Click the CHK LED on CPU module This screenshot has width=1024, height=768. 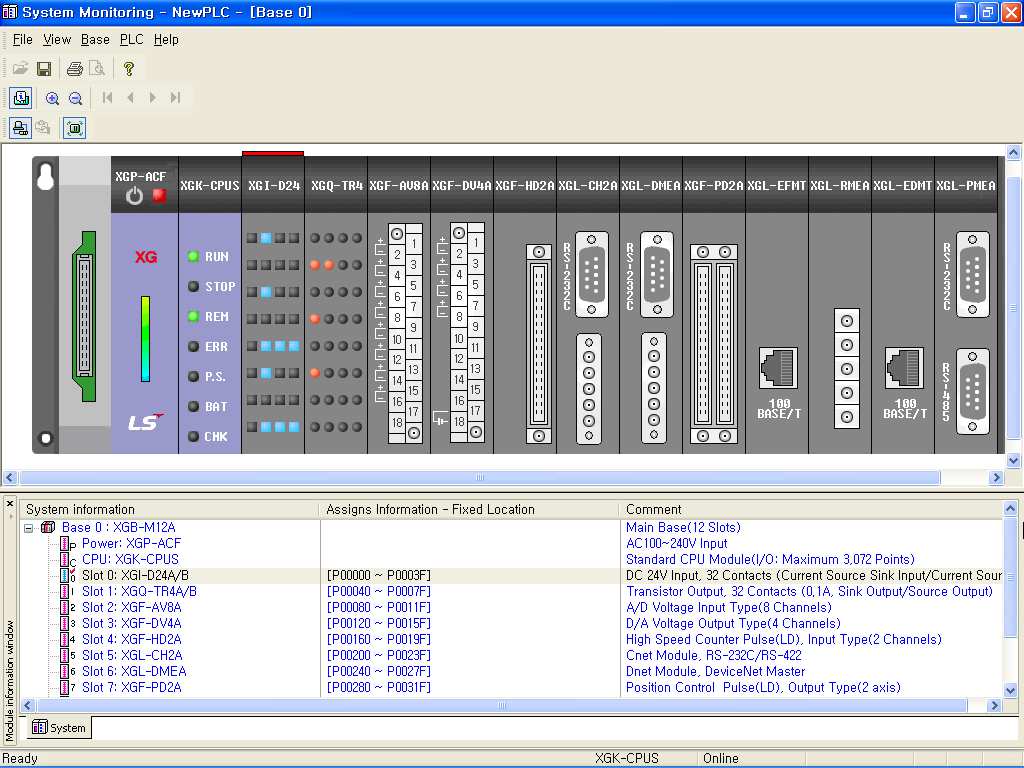(x=193, y=436)
